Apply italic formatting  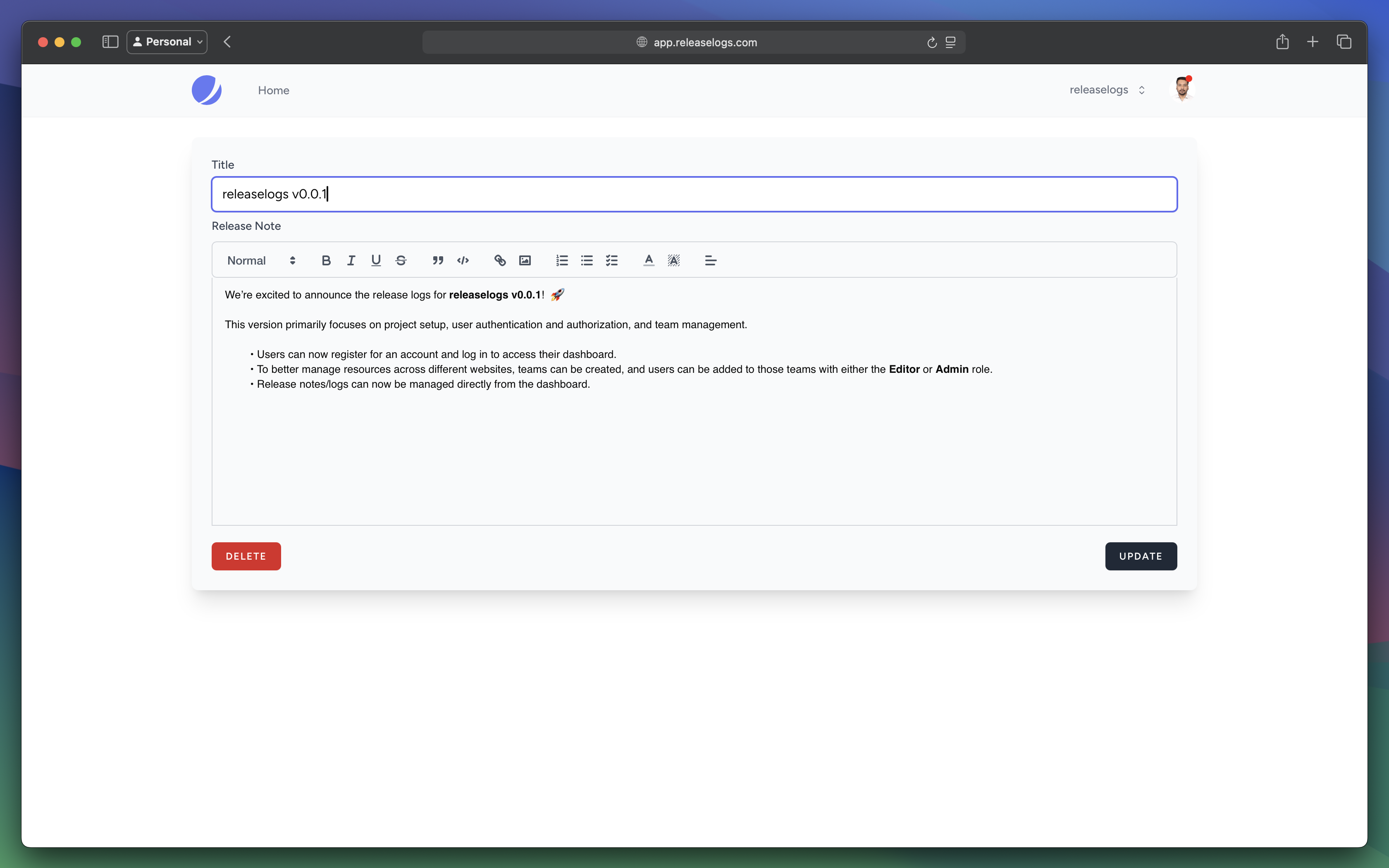point(351,261)
